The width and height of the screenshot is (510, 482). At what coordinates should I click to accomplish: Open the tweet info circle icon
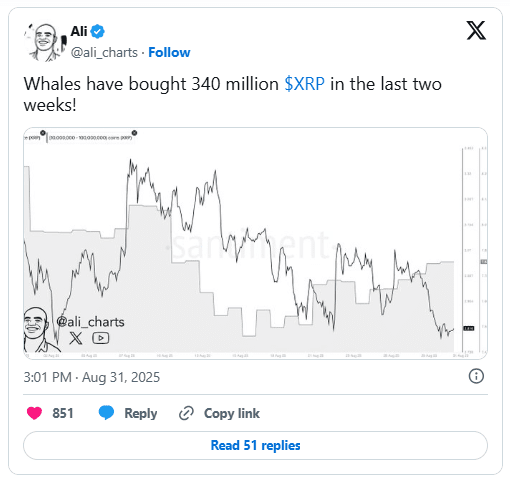pos(476,376)
